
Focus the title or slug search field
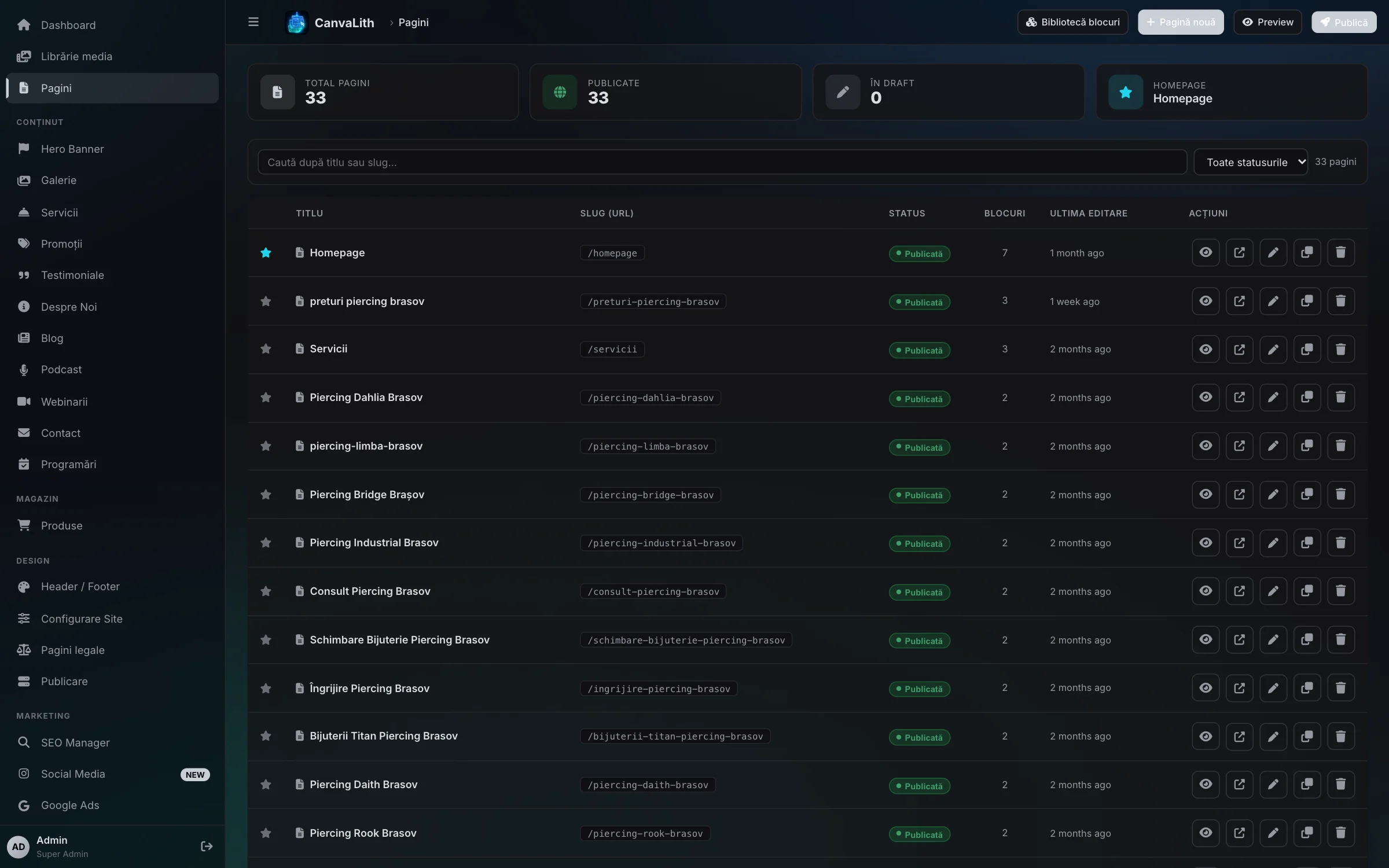tap(722, 162)
